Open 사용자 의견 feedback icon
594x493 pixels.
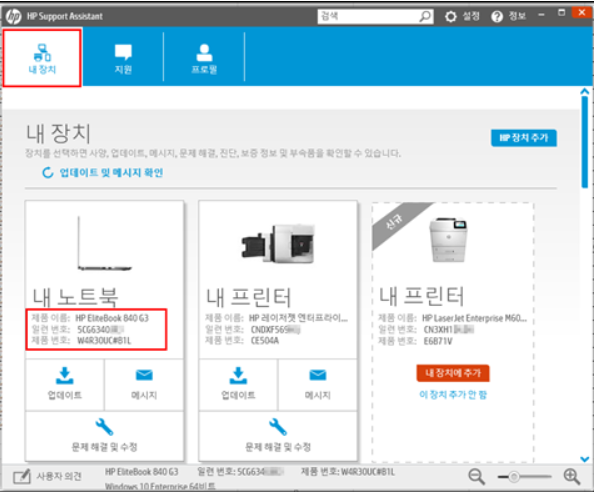(x=22, y=476)
